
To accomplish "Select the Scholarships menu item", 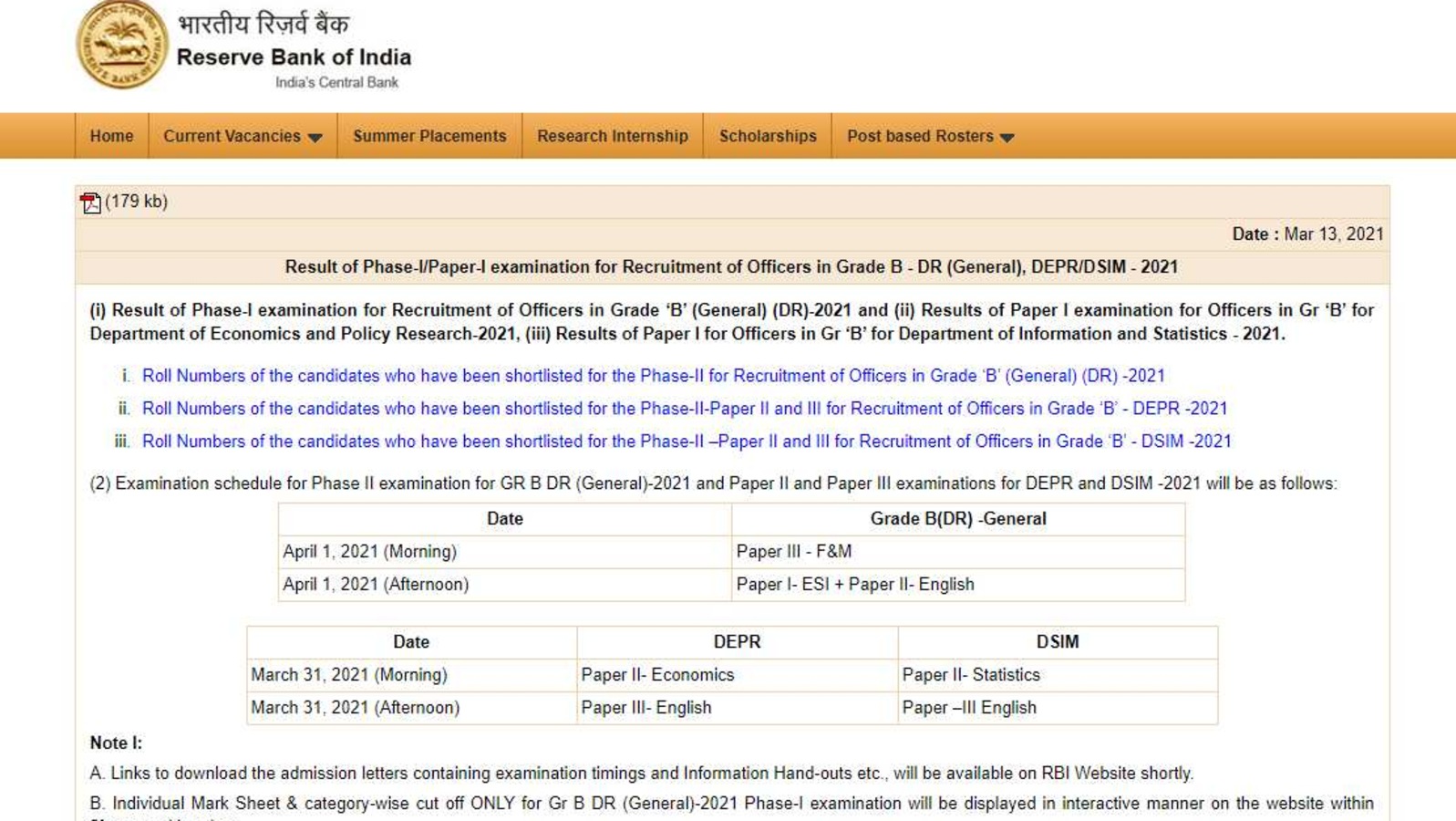I will tap(768, 136).
